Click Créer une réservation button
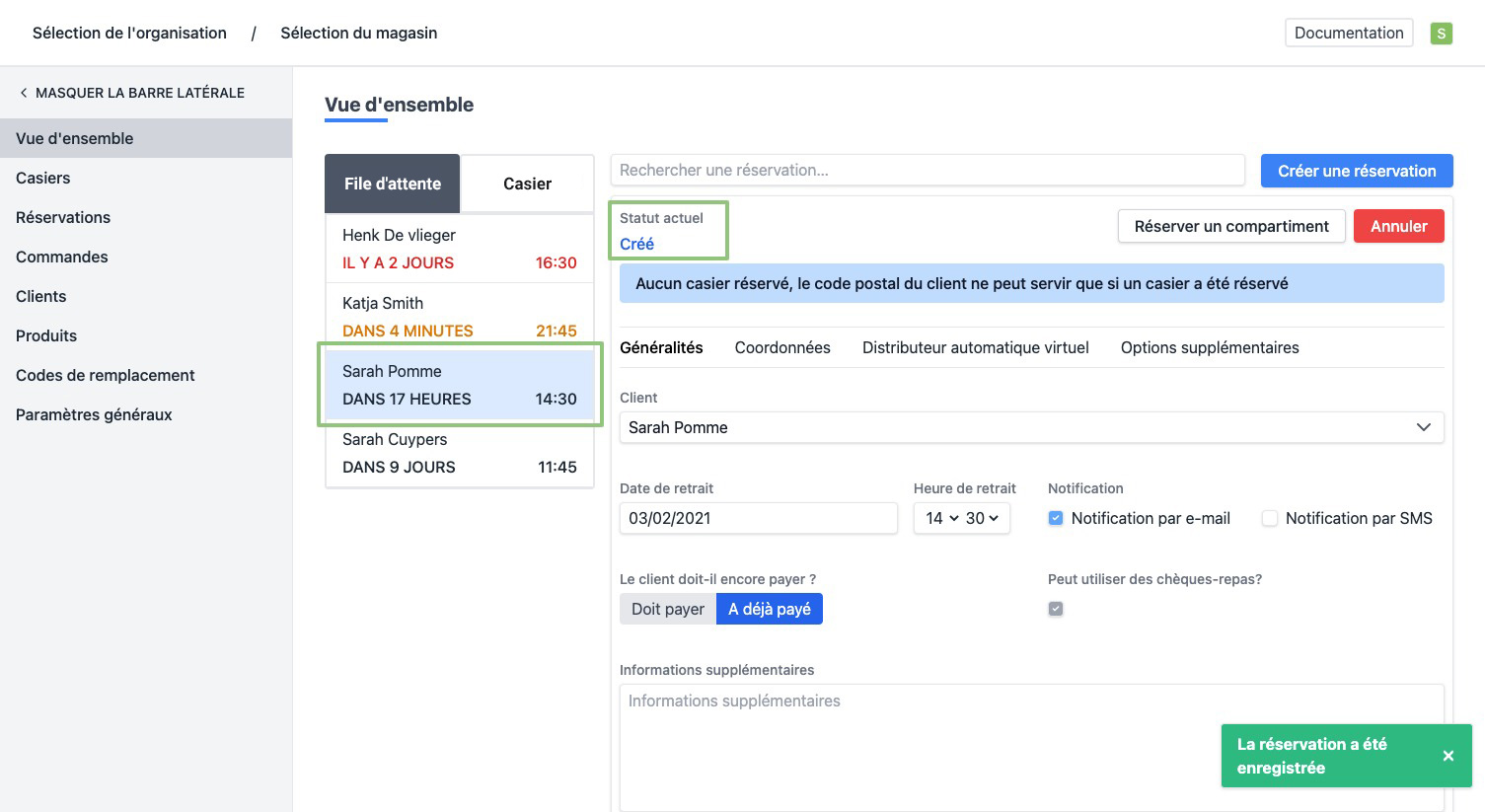The width and height of the screenshot is (1485, 812). click(1357, 171)
